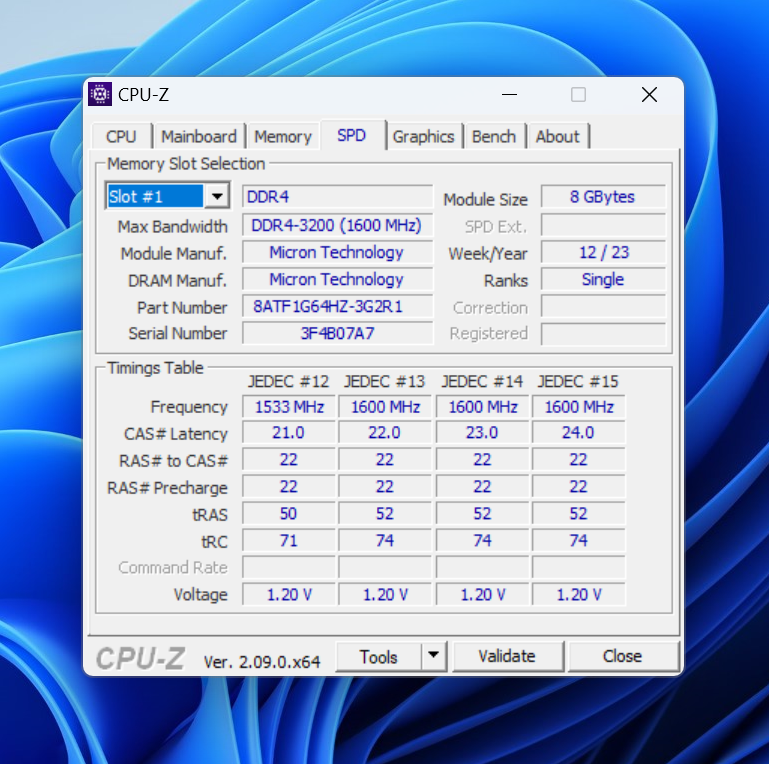This screenshot has height=764, width=769.
Task: Click the tRAS value 50 cell
Action: (x=289, y=514)
